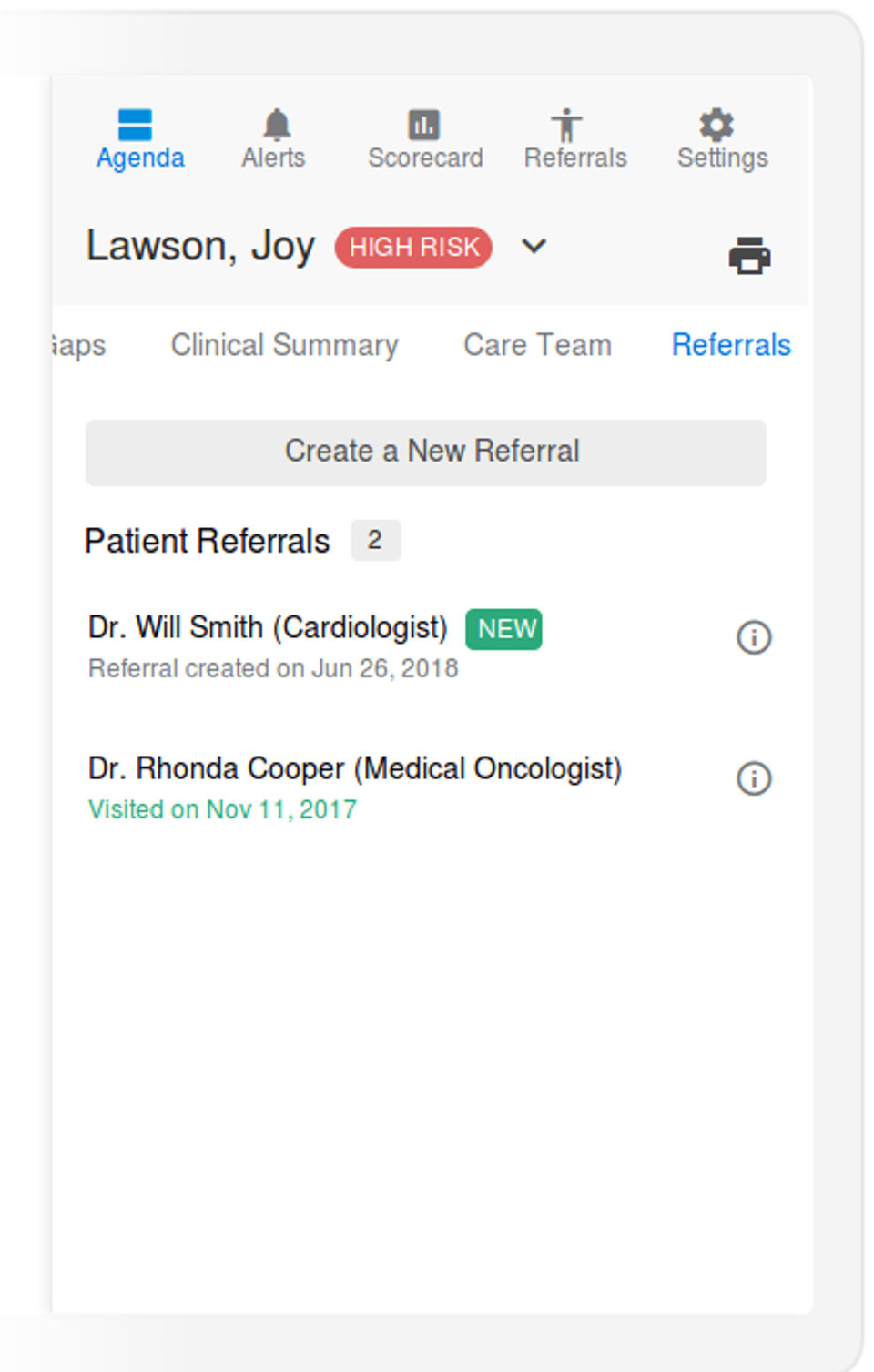Open the Scorecard chart icon

tap(423, 125)
